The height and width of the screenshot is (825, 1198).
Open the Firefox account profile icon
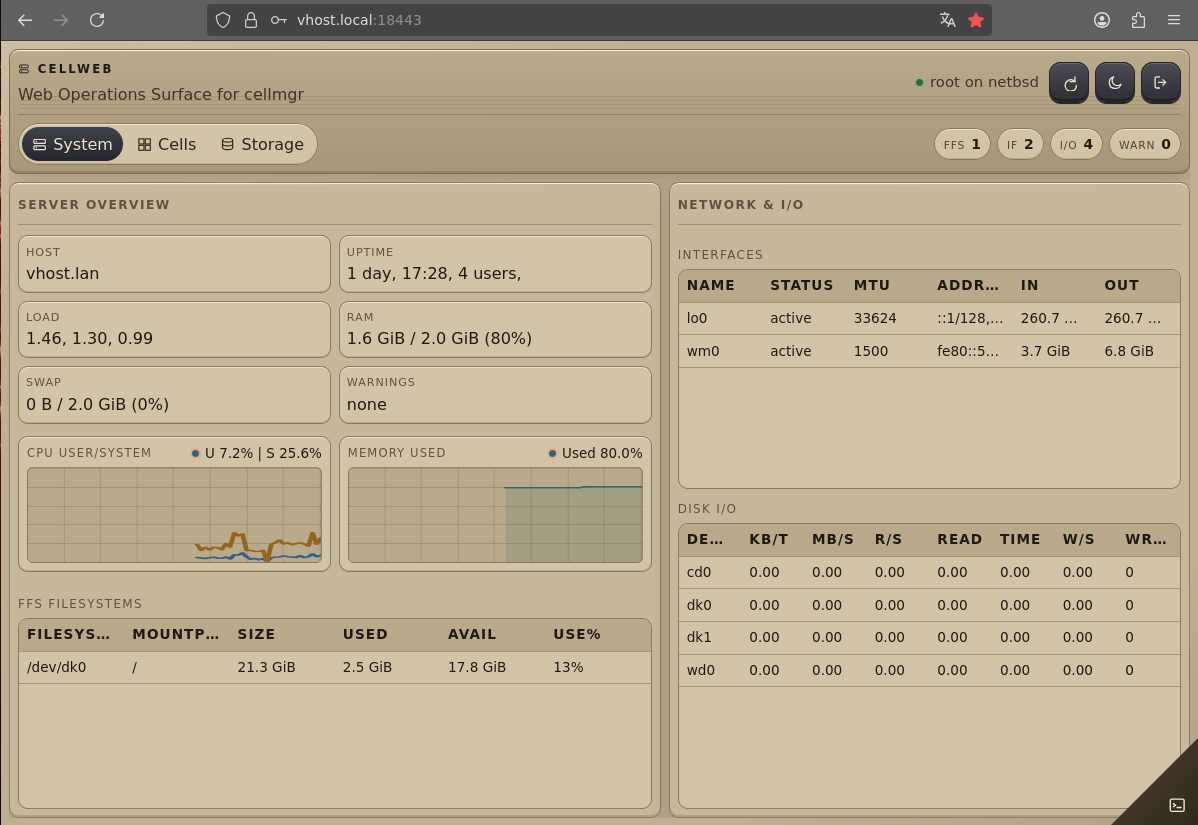click(1102, 20)
